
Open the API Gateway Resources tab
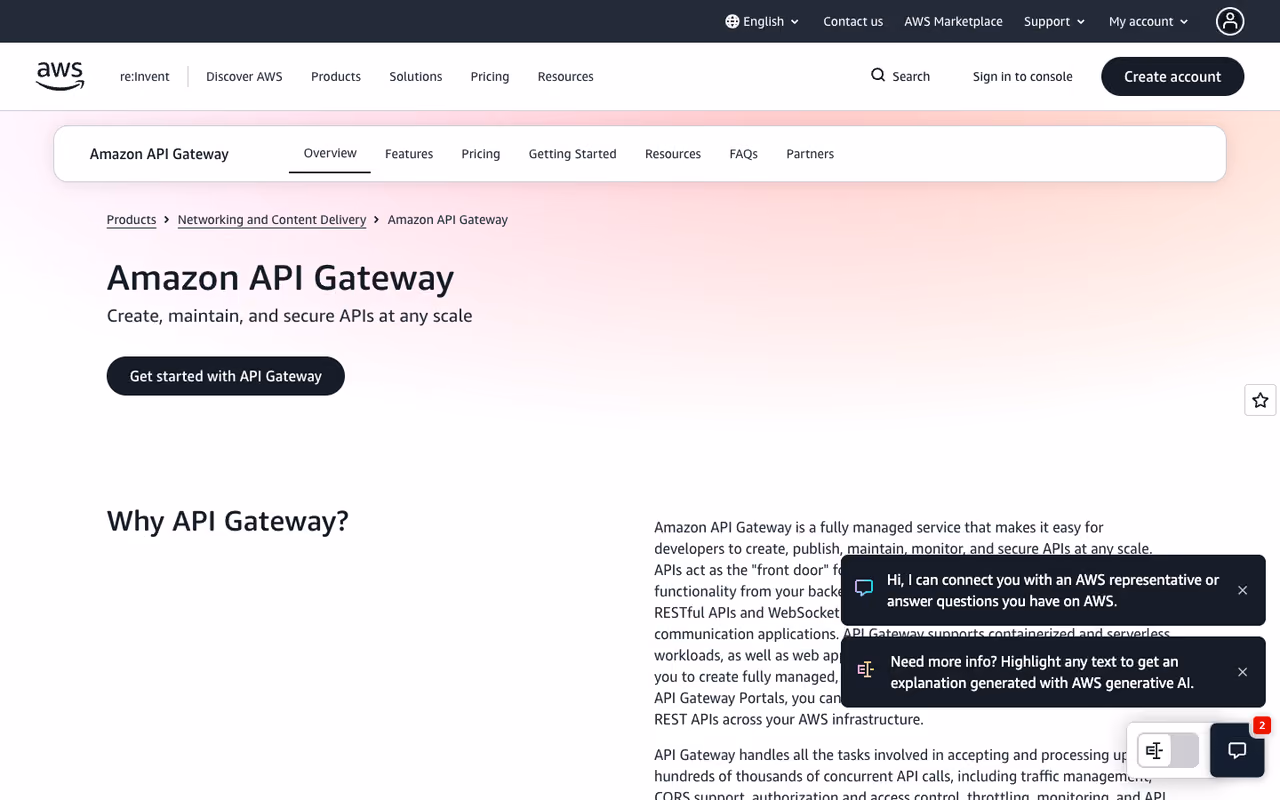point(673,154)
